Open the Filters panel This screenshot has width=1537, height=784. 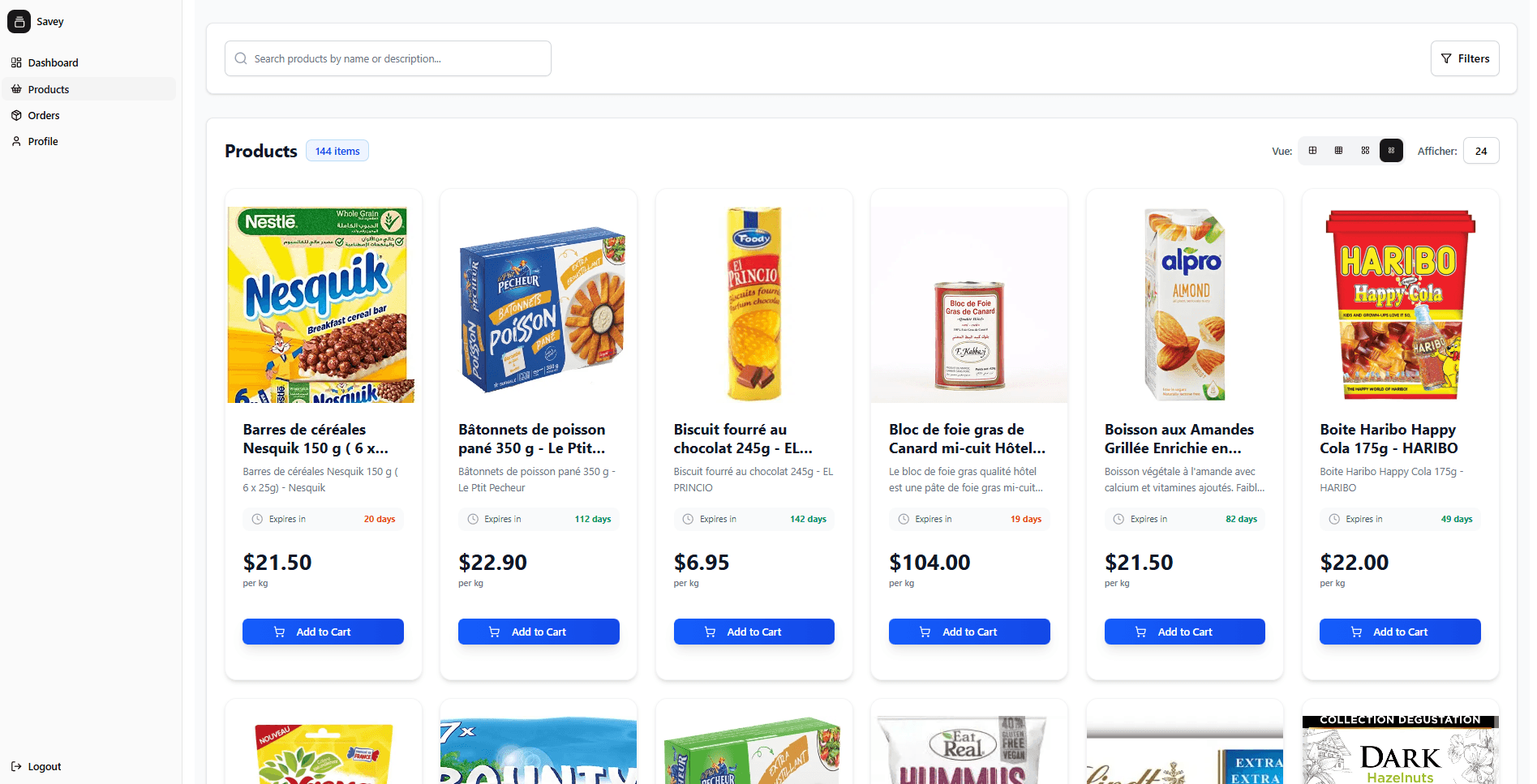1464,58
